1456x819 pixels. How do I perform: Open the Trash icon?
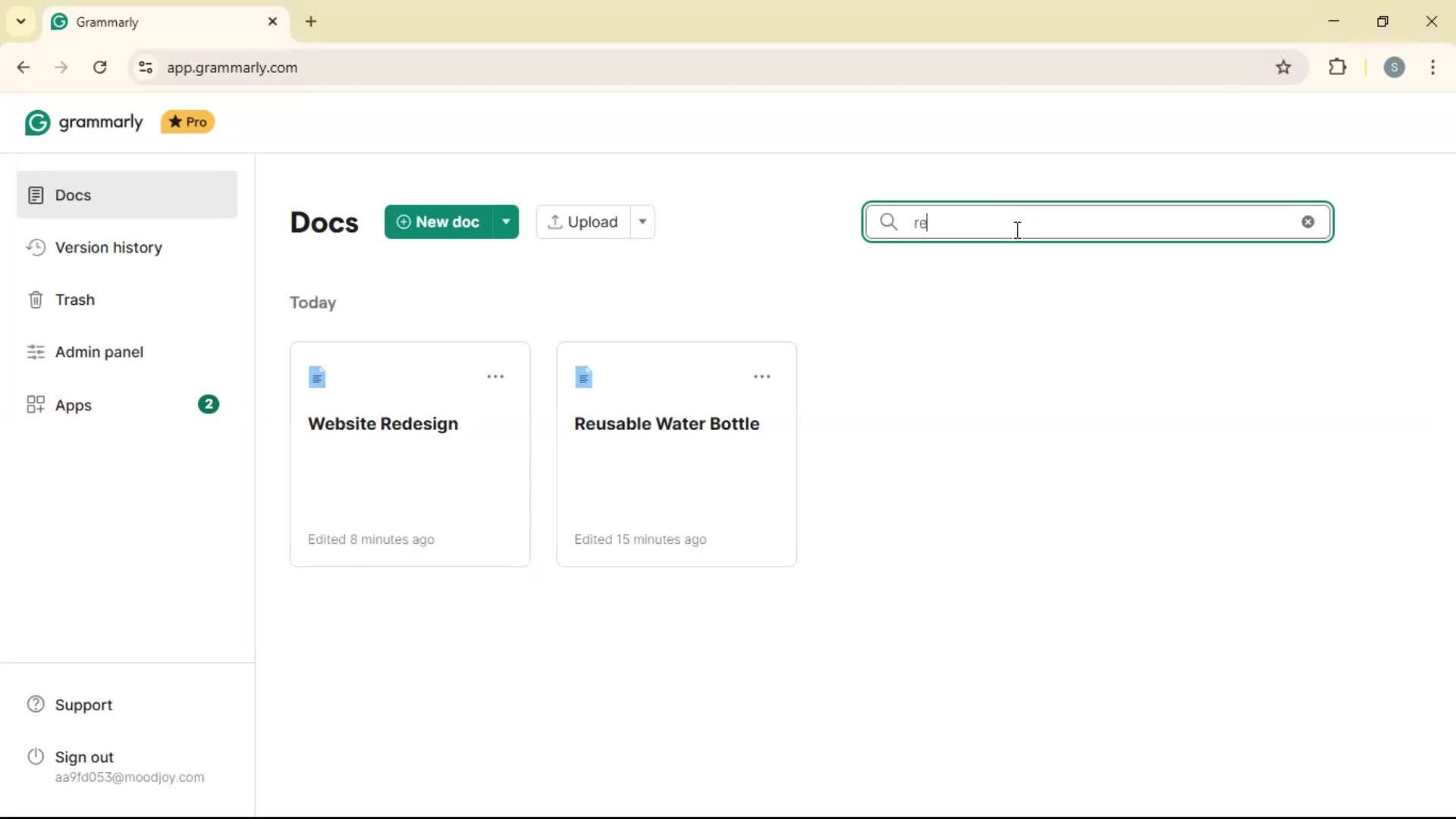(36, 300)
